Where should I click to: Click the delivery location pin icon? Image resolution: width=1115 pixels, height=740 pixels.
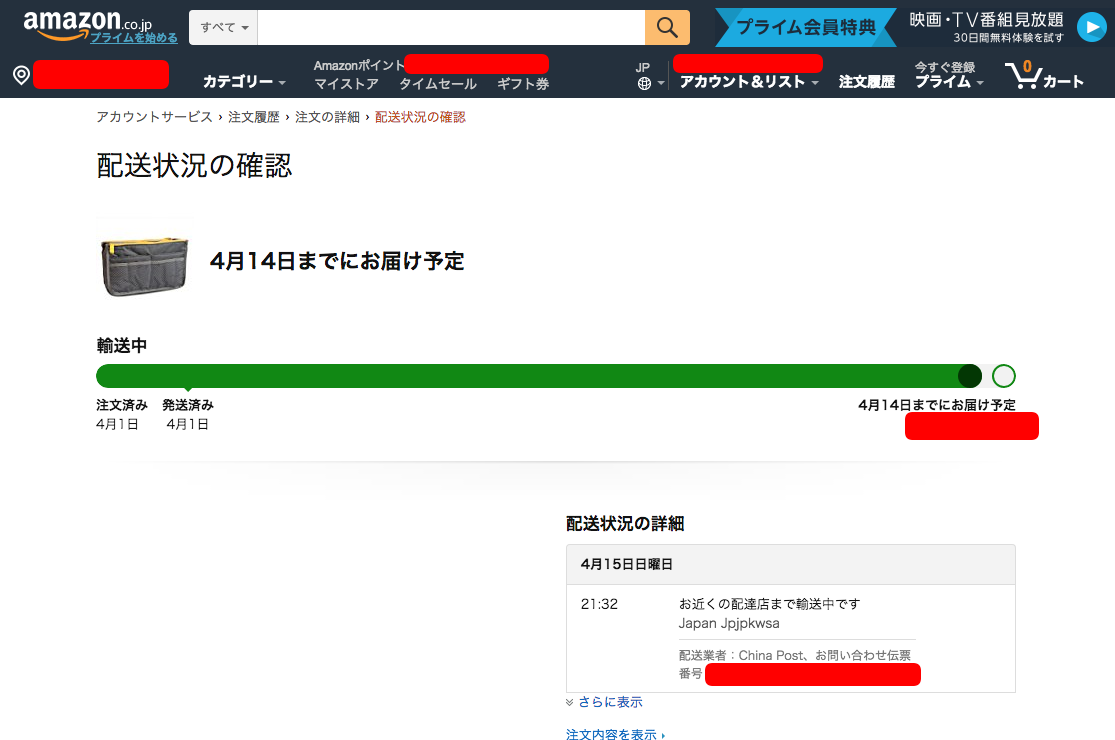21,74
